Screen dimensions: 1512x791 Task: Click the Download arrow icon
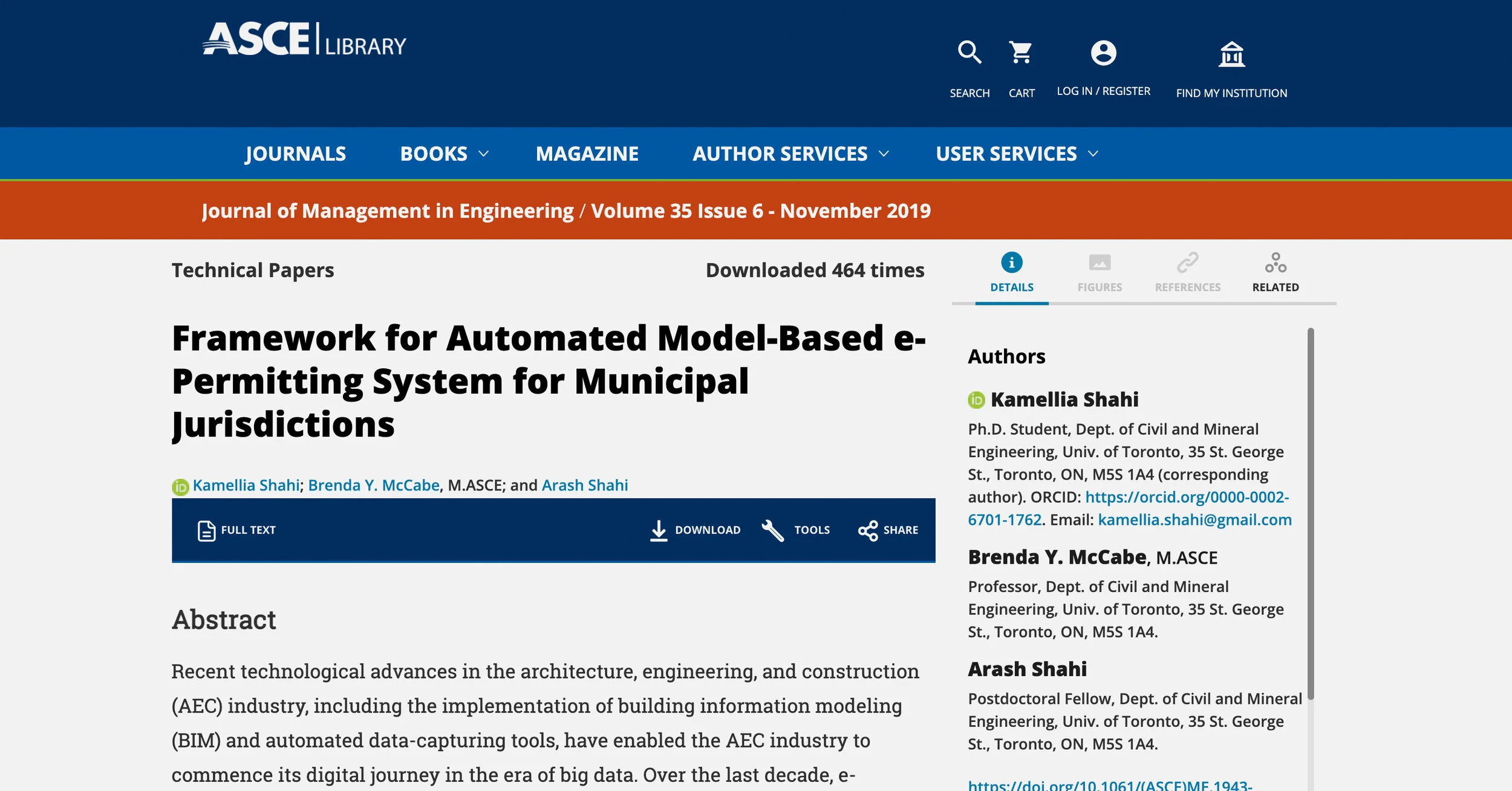tap(659, 530)
